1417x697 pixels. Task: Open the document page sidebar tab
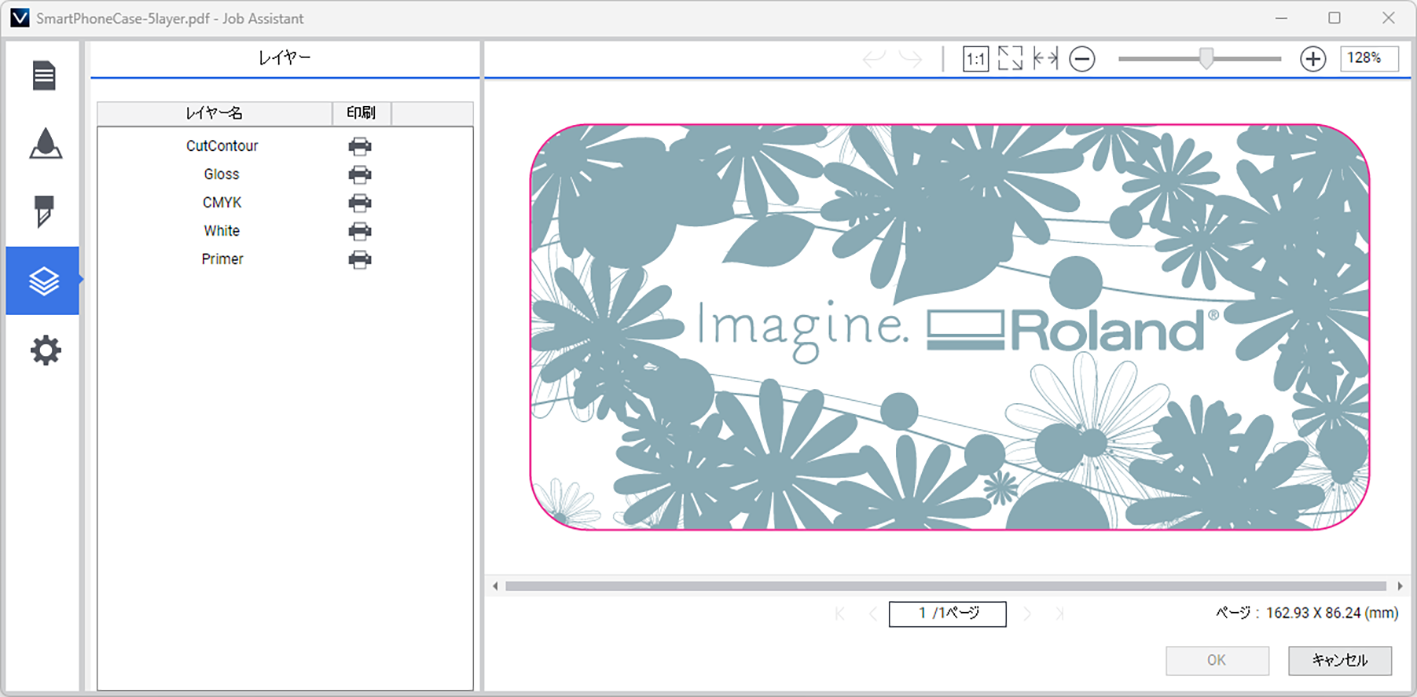(x=43, y=76)
